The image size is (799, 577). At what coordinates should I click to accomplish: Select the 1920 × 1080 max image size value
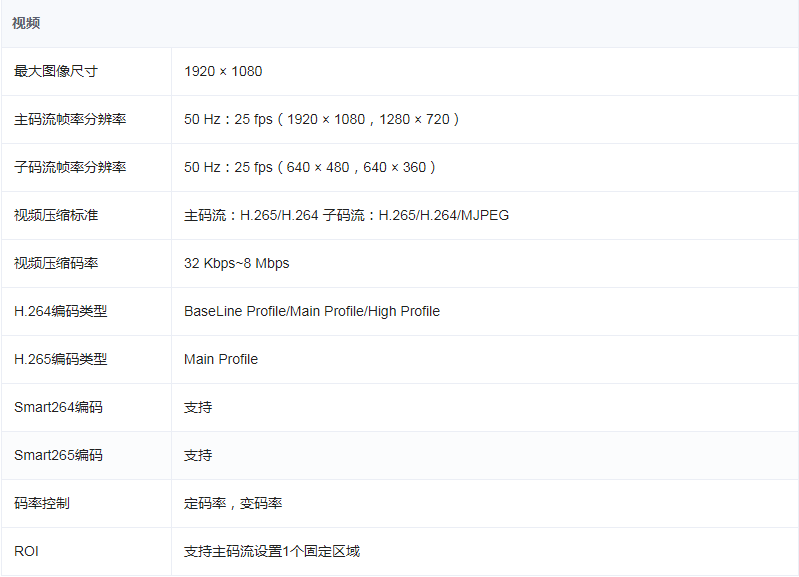pyautogui.click(x=223, y=71)
